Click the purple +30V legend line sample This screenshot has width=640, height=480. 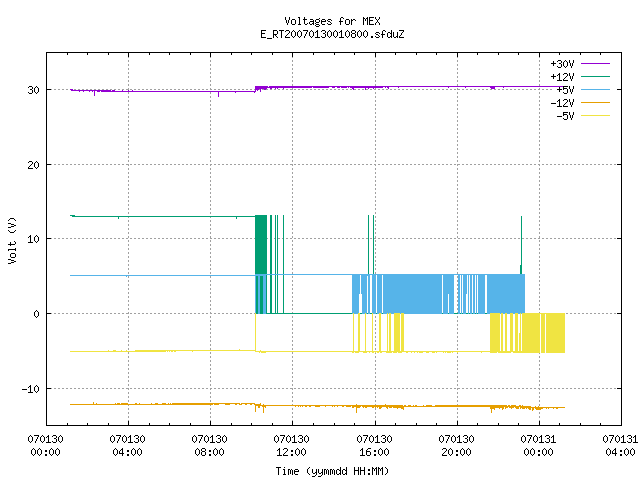pos(595,64)
